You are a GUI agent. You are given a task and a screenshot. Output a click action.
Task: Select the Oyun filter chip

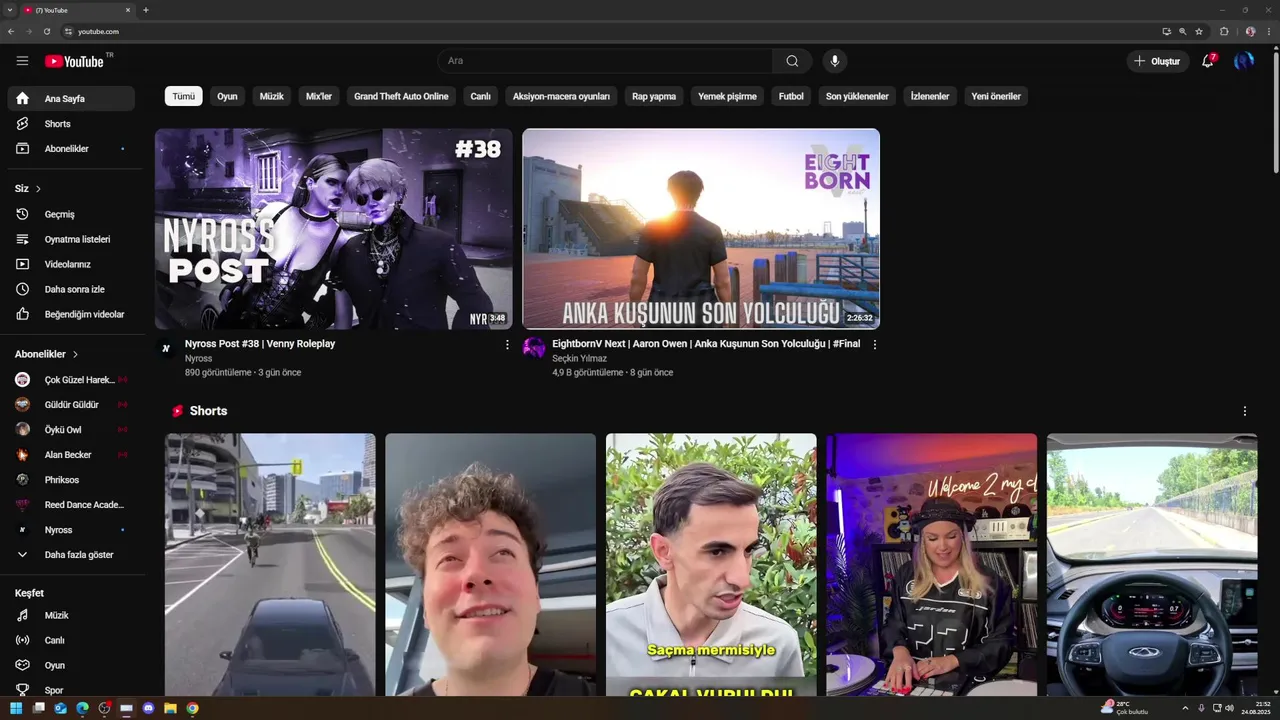(228, 96)
